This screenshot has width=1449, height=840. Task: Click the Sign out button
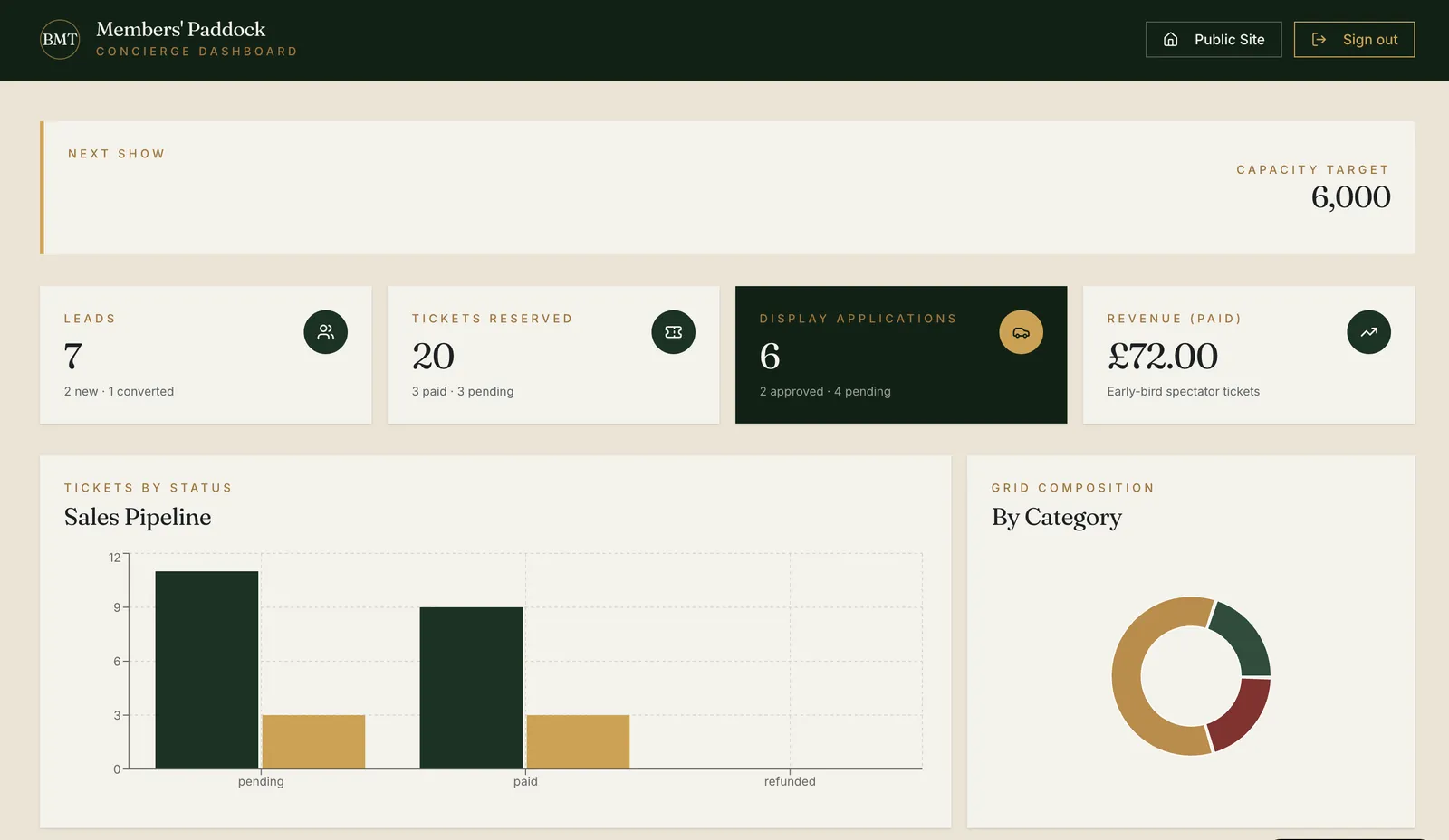[1354, 40]
